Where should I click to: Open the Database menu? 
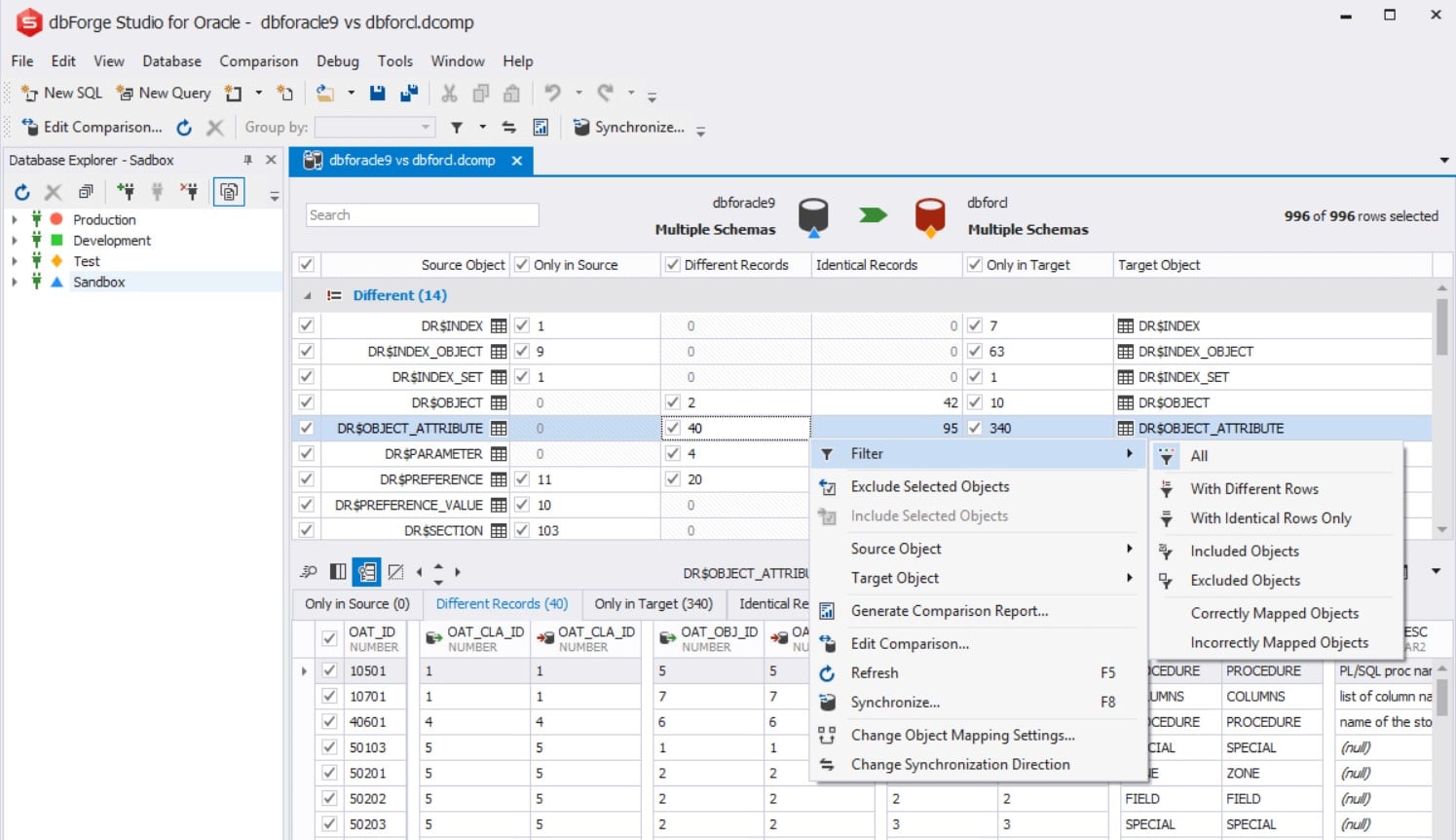coord(171,60)
